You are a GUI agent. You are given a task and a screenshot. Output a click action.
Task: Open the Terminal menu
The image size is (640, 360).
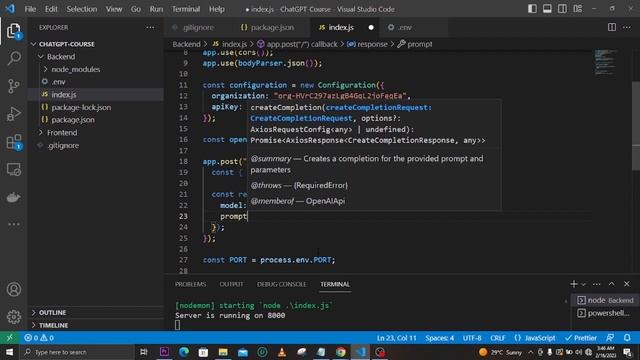[x=186, y=9]
